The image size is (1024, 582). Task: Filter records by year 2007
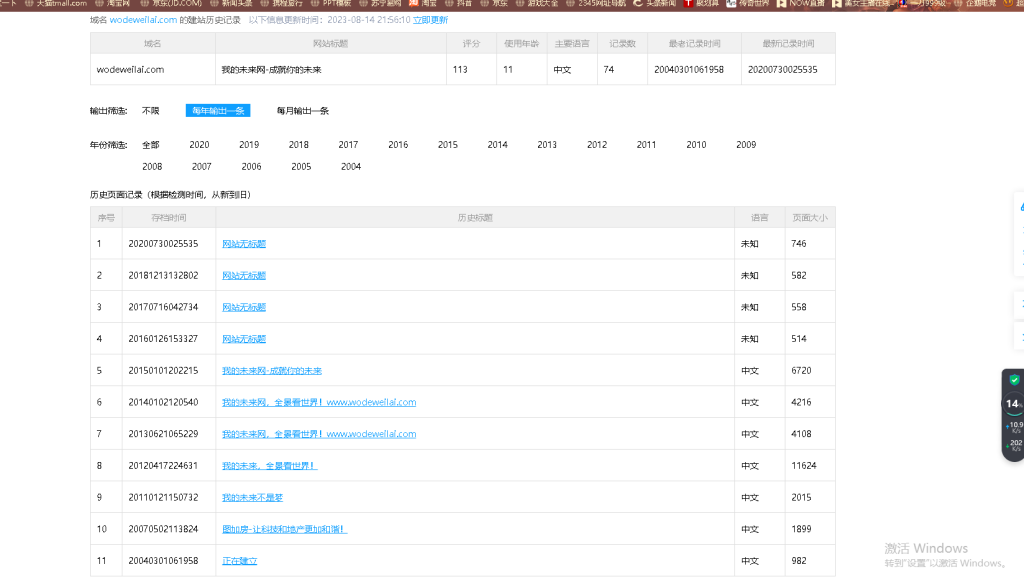click(201, 167)
